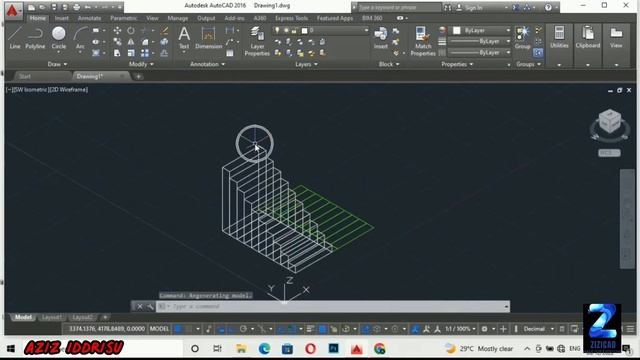Toggle polar tracking on status bar
This screenshot has width=640, height=360.
click(243, 329)
